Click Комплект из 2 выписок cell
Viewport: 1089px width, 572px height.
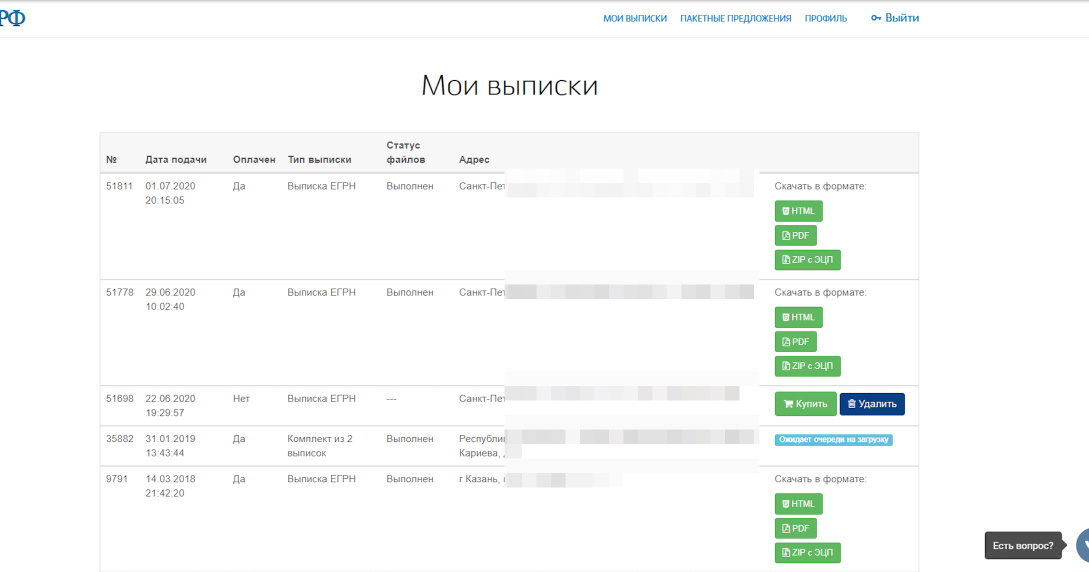[320, 446]
